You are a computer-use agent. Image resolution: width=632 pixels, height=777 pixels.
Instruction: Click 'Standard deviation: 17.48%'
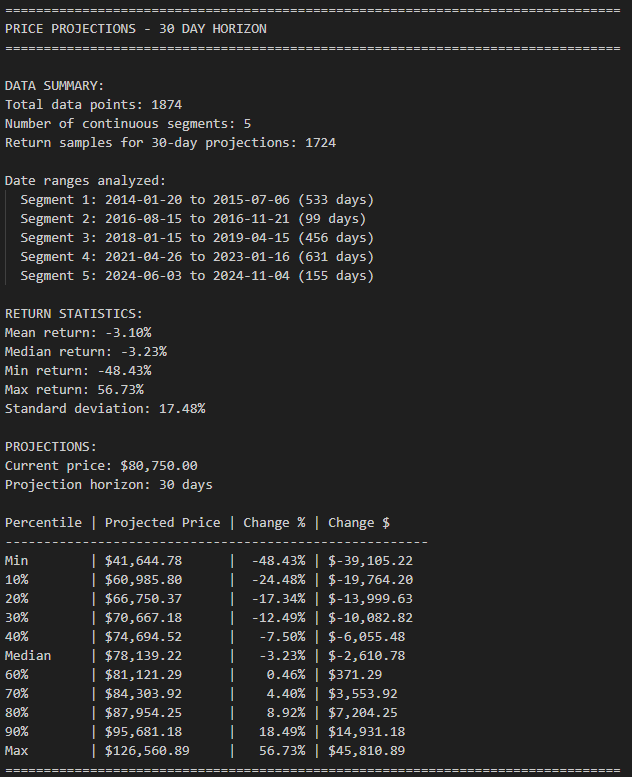click(105, 409)
